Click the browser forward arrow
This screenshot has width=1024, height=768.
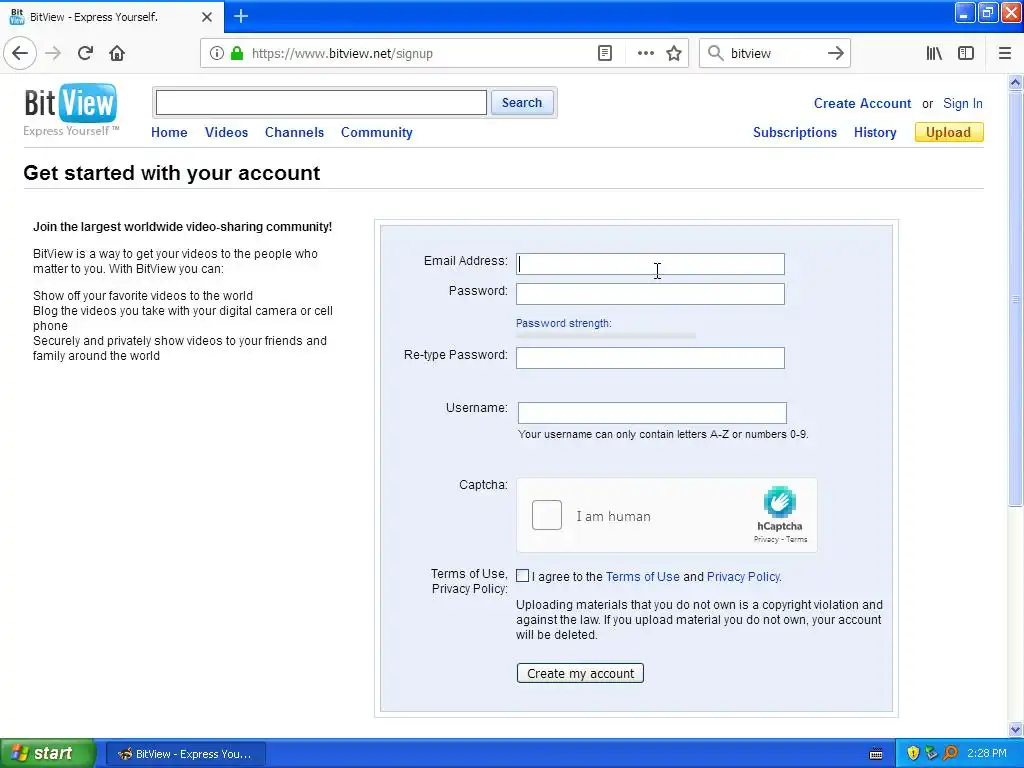[x=54, y=53]
